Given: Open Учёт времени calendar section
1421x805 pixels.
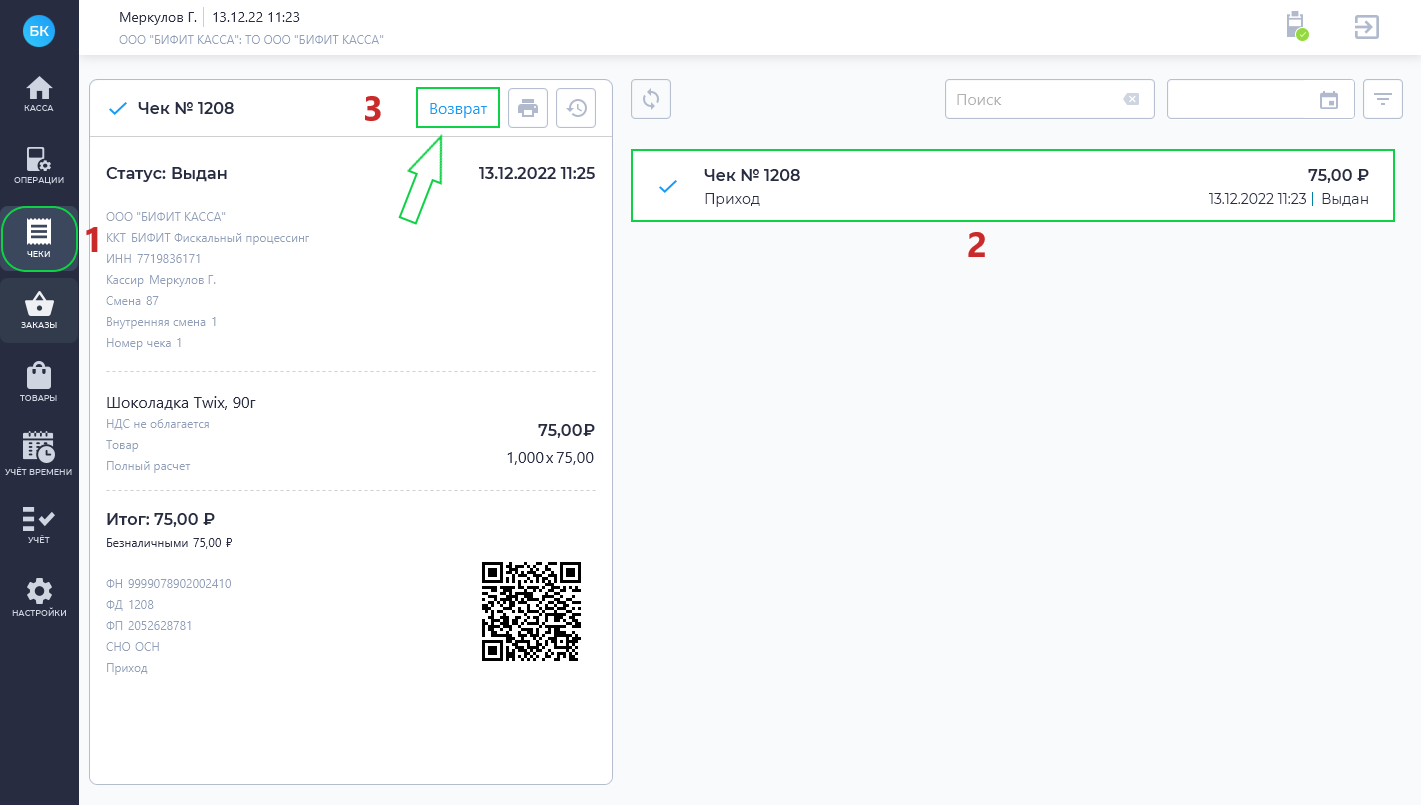Looking at the screenshot, I should (x=39, y=455).
